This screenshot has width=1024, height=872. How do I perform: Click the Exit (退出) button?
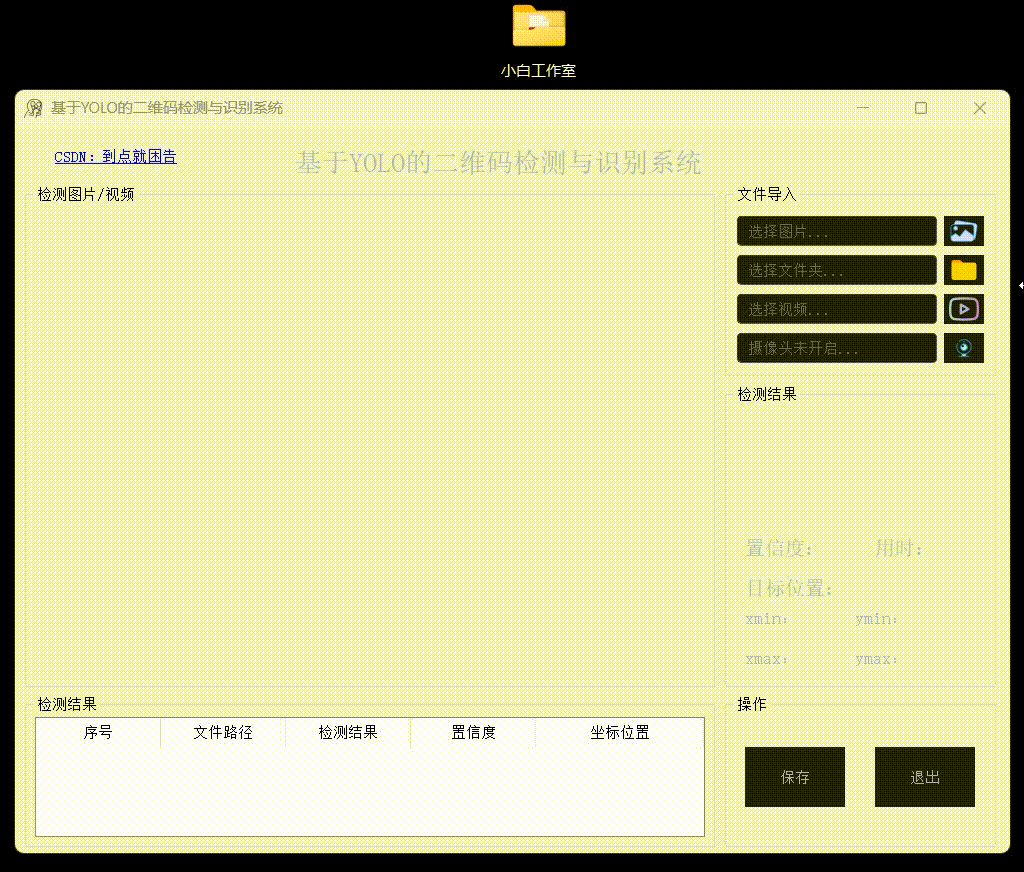click(x=924, y=777)
